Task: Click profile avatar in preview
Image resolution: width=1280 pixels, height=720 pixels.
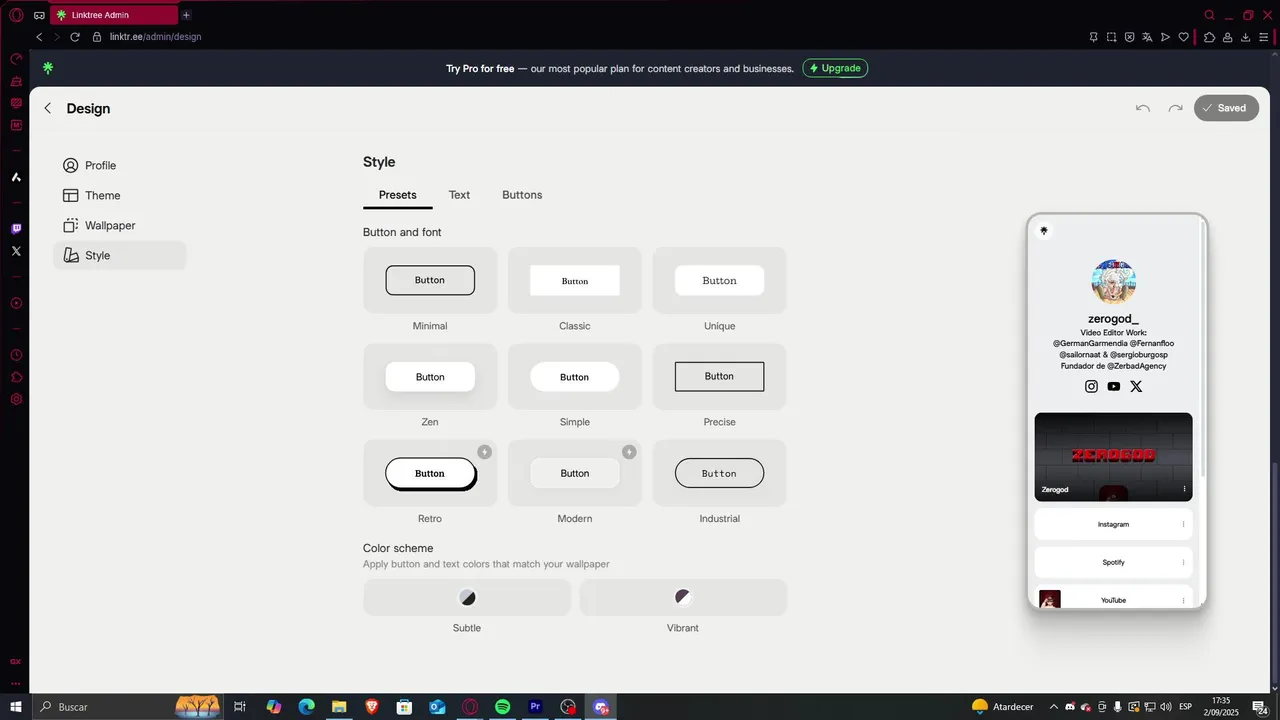Action: tap(1114, 282)
